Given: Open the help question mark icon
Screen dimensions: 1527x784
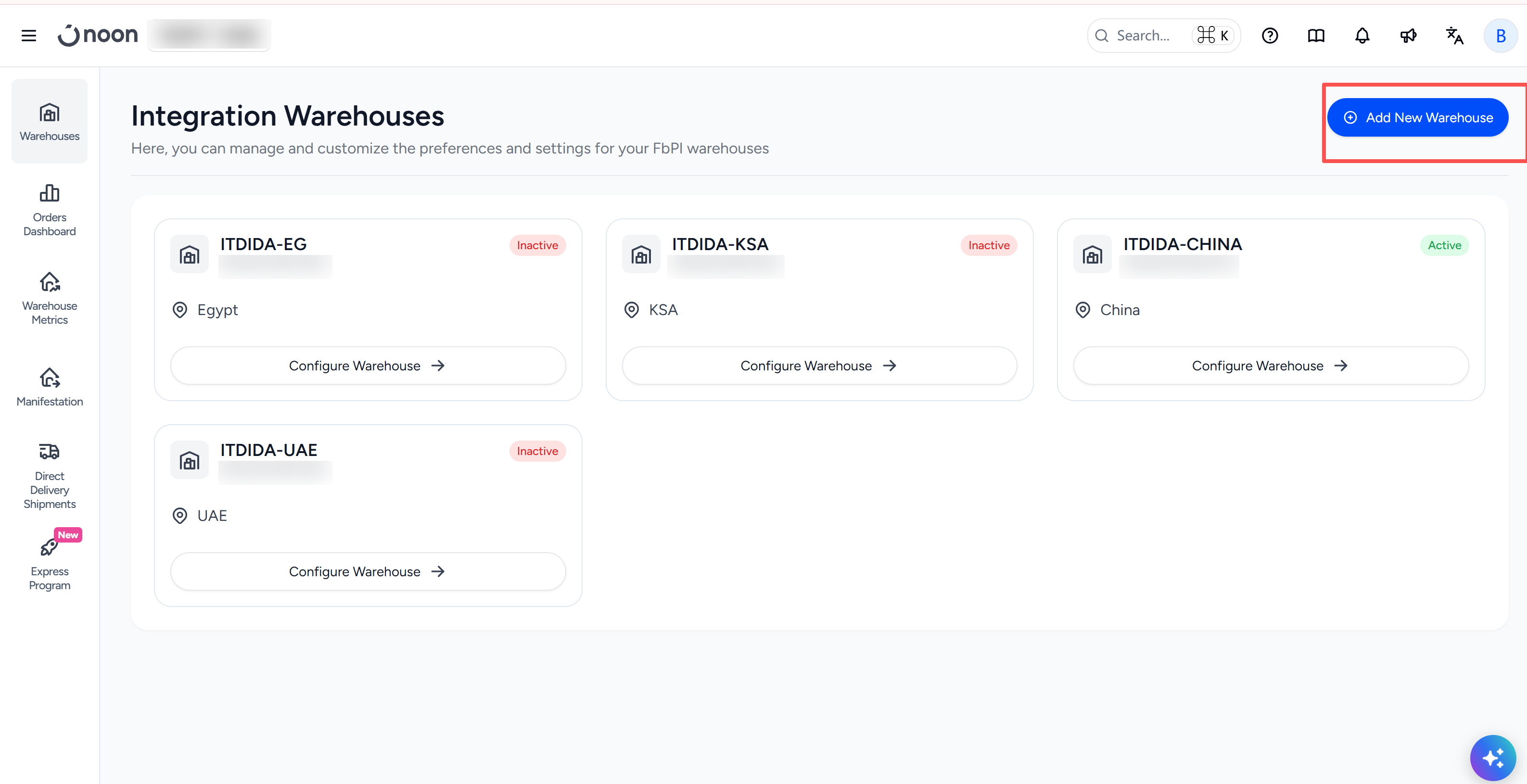Looking at the screenshot, I should [x=1270, y=36].
